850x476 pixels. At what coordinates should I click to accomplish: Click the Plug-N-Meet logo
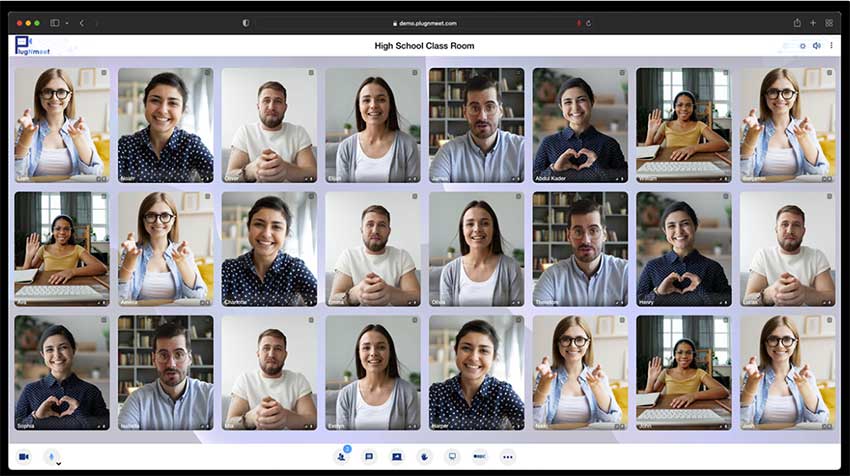pos(34,45)
